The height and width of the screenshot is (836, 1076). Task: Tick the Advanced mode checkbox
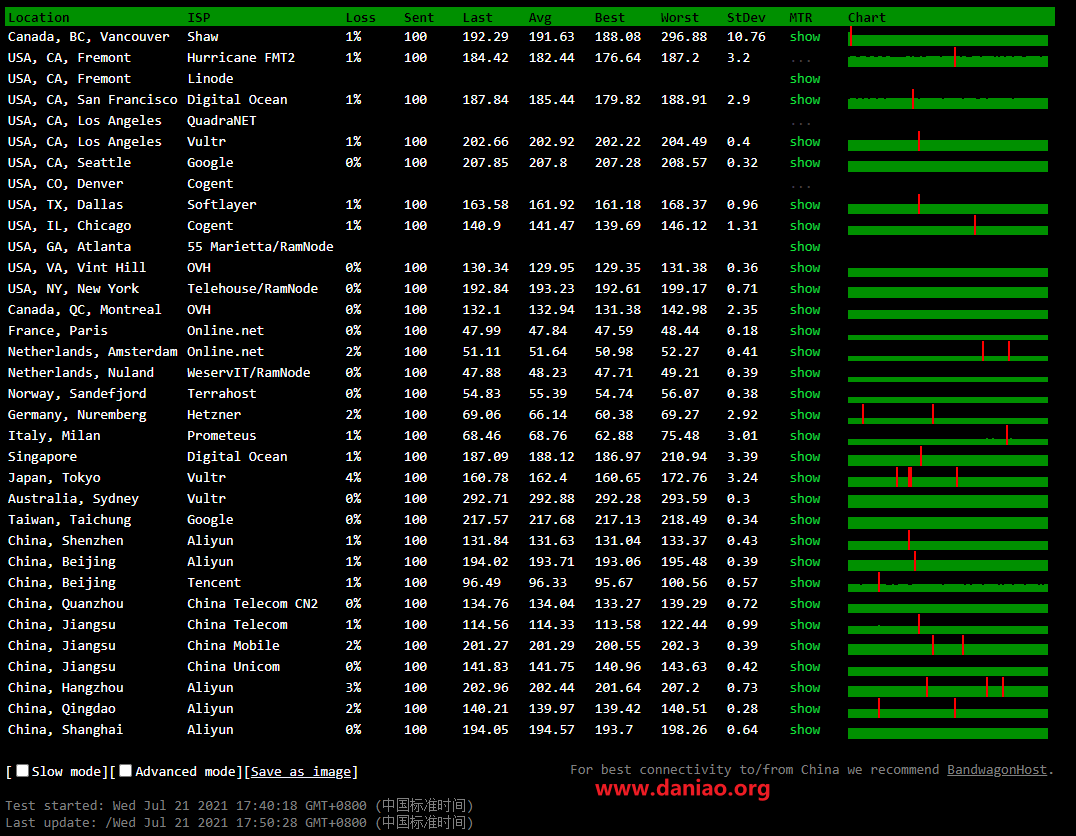coord(126,771)
